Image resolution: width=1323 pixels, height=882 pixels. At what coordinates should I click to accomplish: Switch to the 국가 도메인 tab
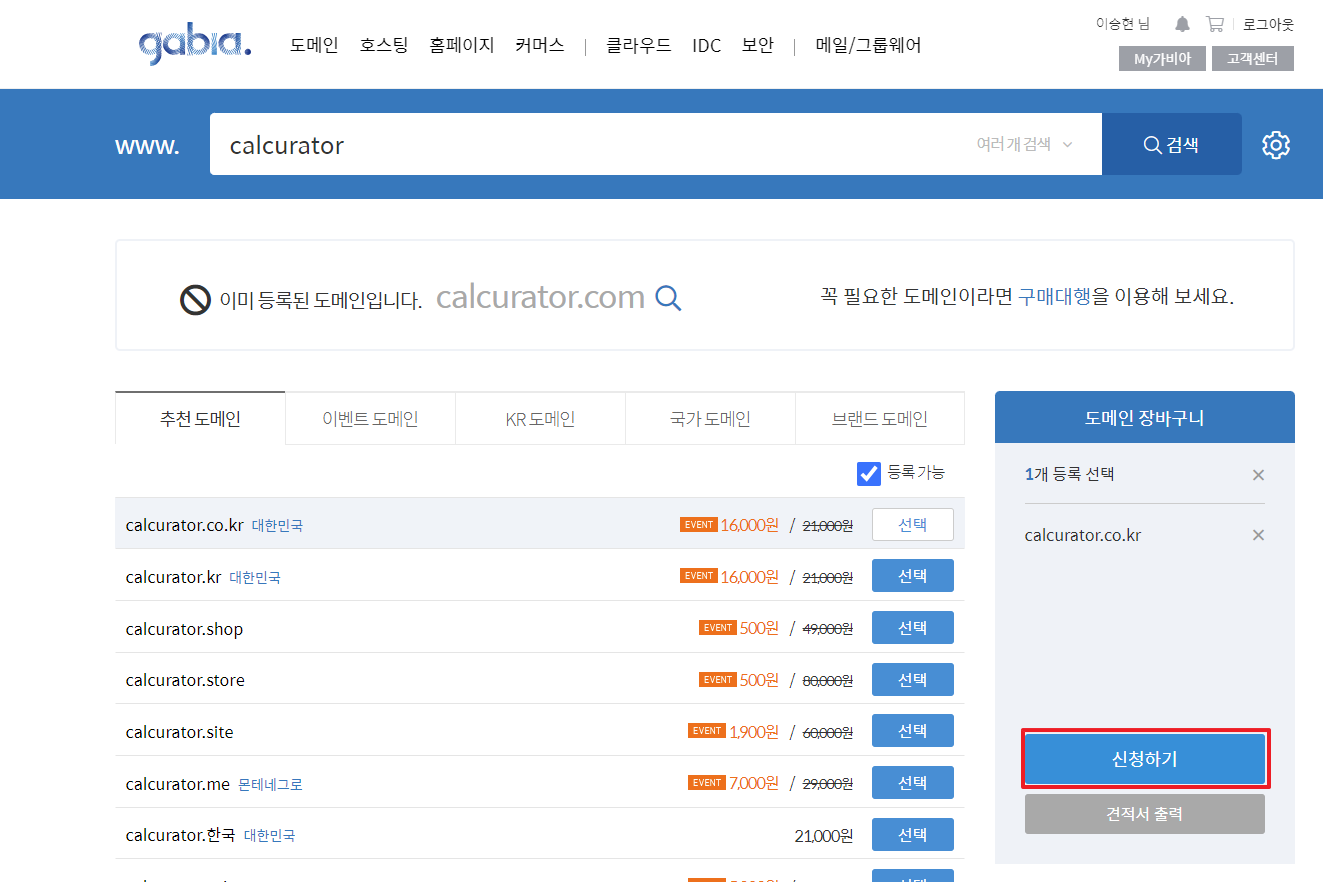[x=710, y=419]
